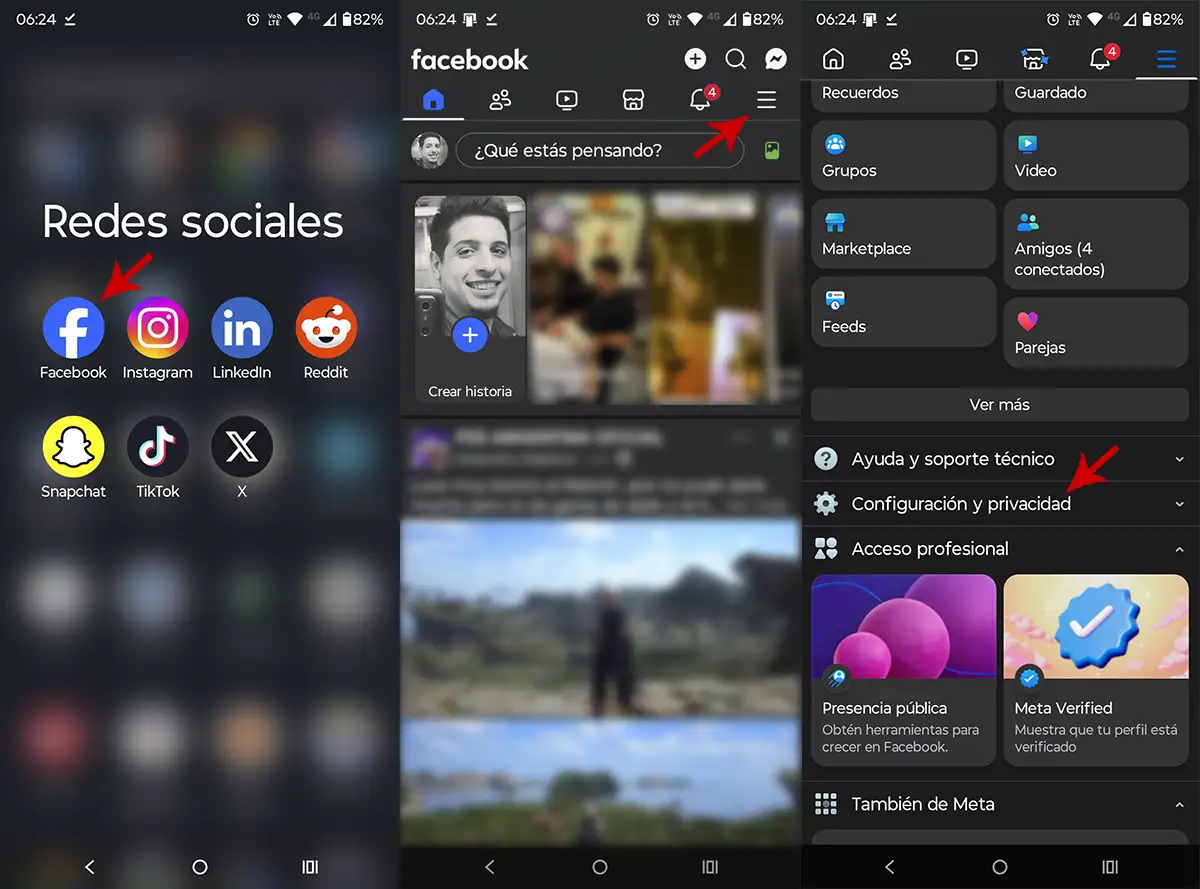
Task: Open the Grupos shortcut tile
Action: pyautogui.click(x=903, y=156)
